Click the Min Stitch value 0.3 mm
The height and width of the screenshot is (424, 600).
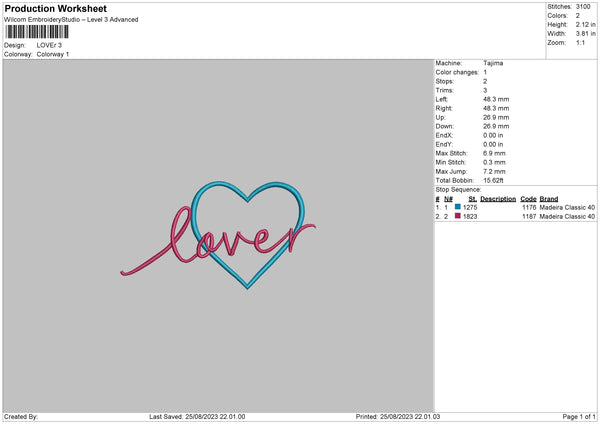point(494,162)
